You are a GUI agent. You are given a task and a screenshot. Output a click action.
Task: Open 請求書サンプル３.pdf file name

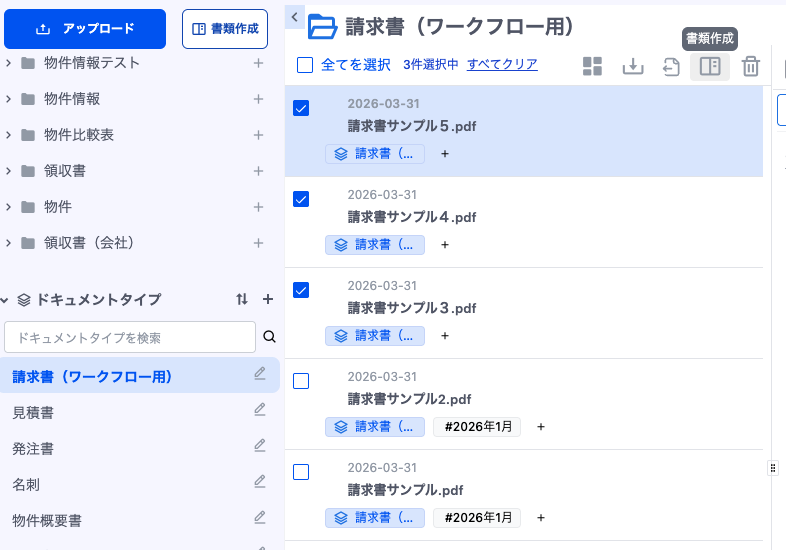412,308
